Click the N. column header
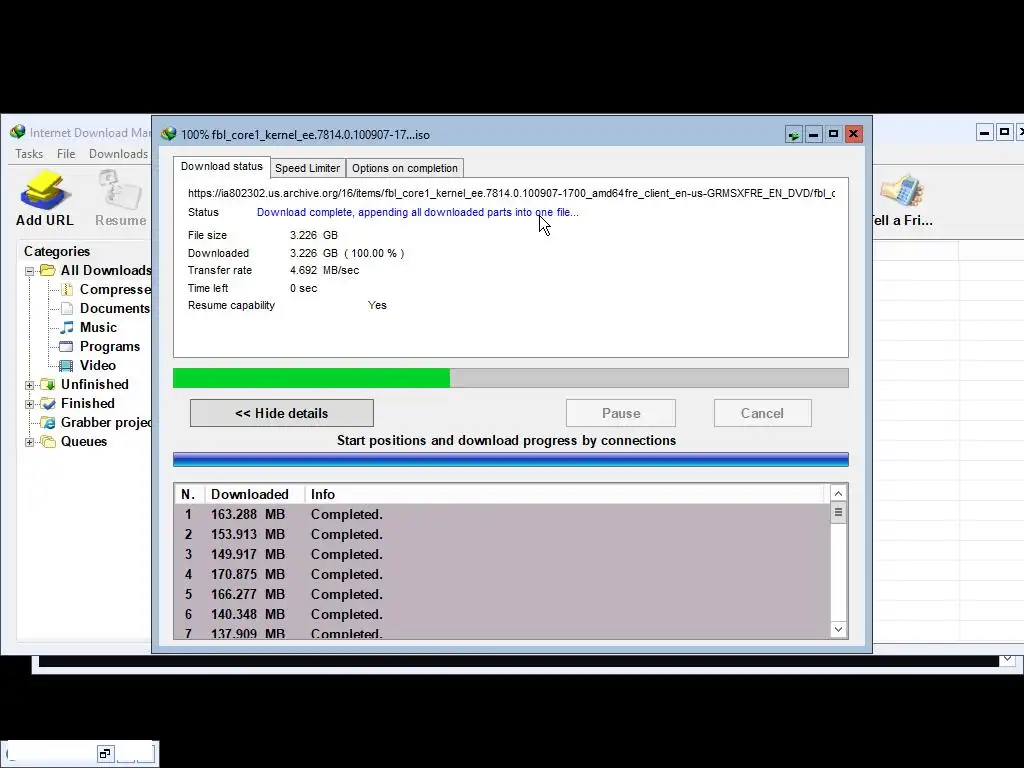 coord(188,494)
